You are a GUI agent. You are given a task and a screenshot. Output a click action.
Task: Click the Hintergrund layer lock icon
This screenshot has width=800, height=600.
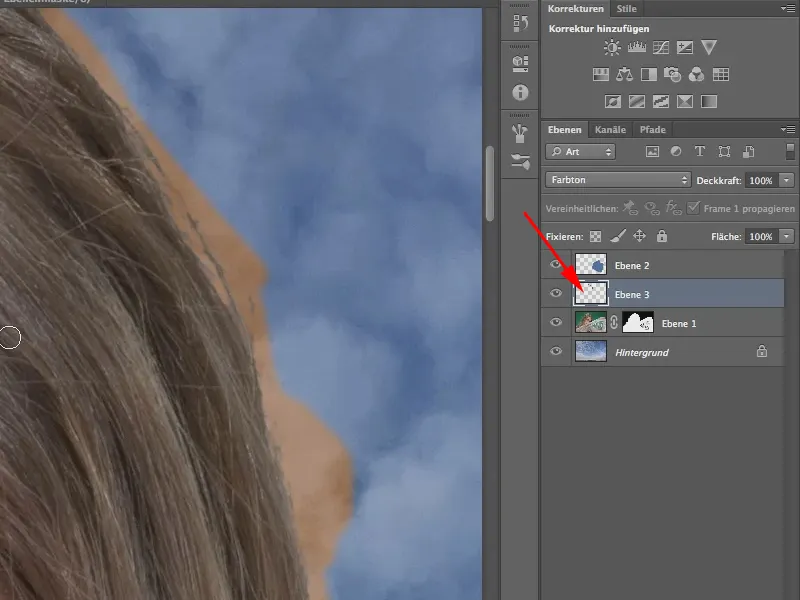(x=762, y=351)
